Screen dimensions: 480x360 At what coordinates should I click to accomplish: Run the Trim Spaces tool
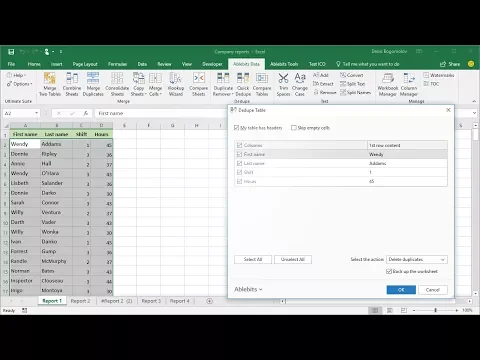283,84
